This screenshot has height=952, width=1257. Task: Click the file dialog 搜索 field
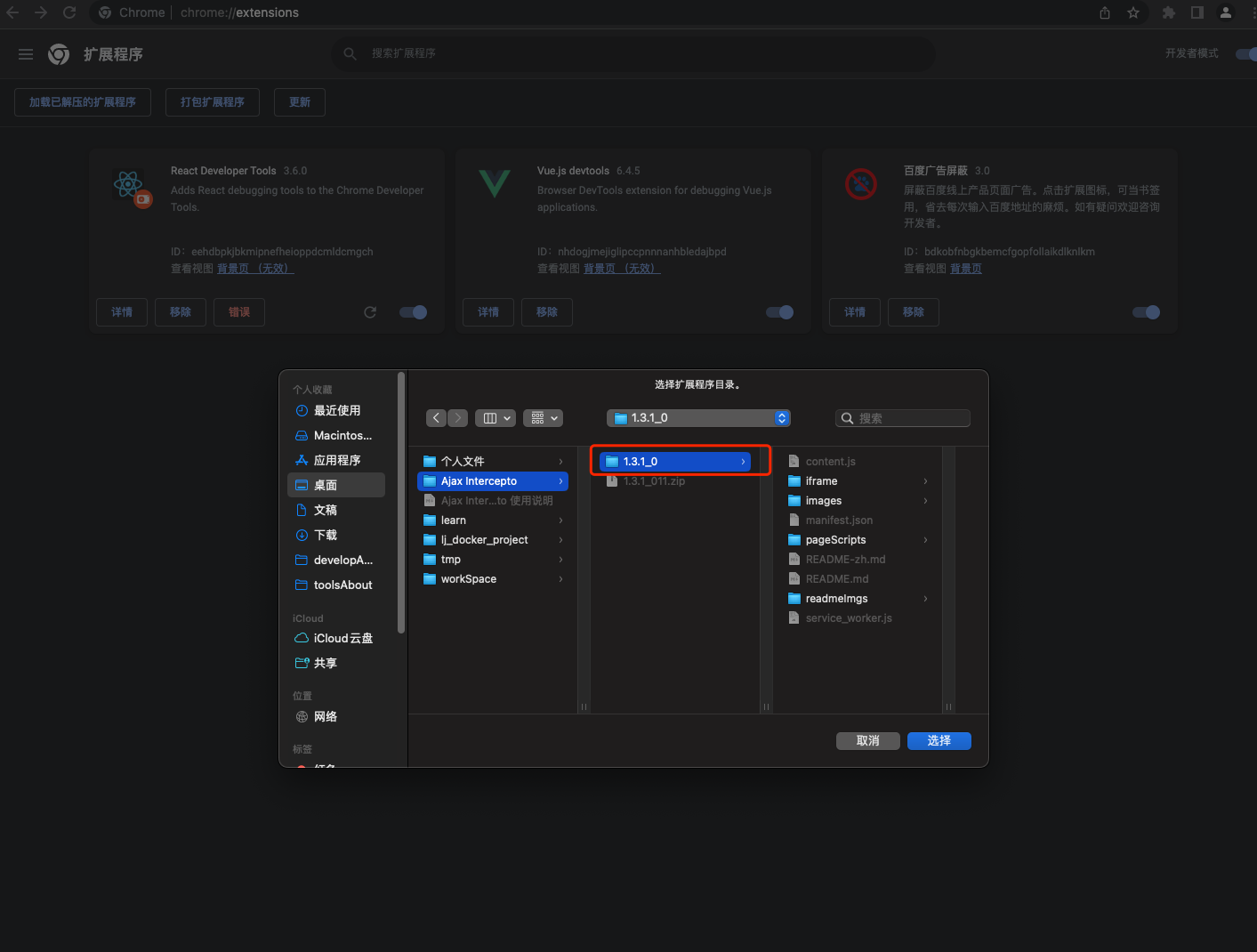903,418
